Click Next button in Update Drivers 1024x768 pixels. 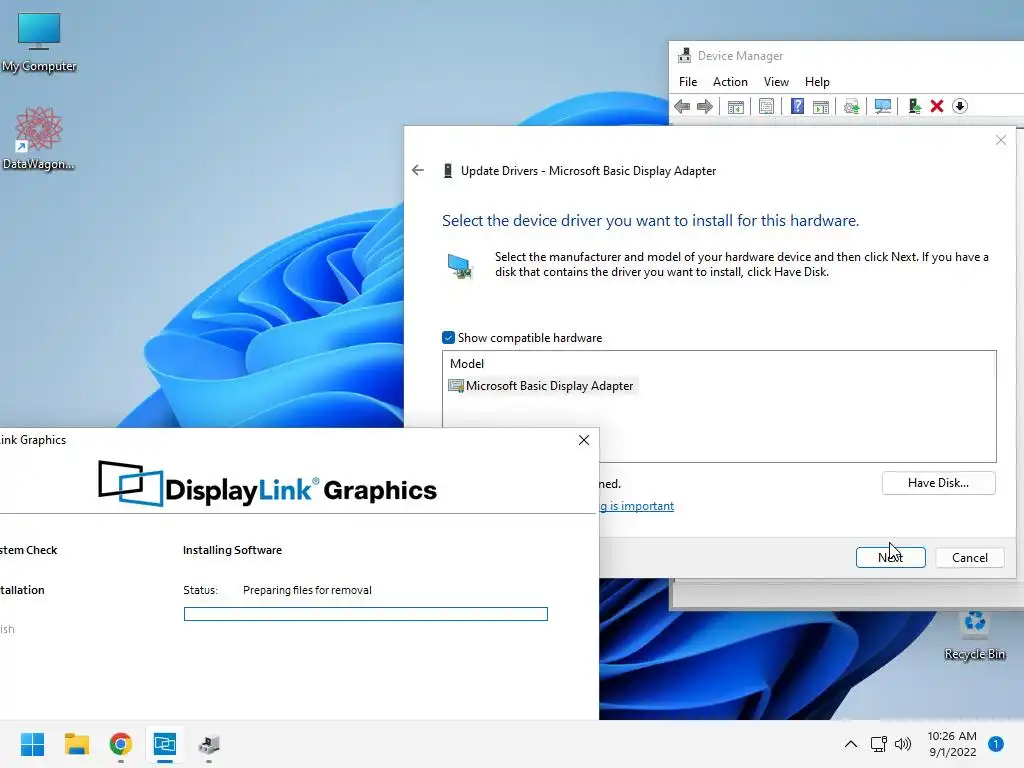click(x=891, y=557)
